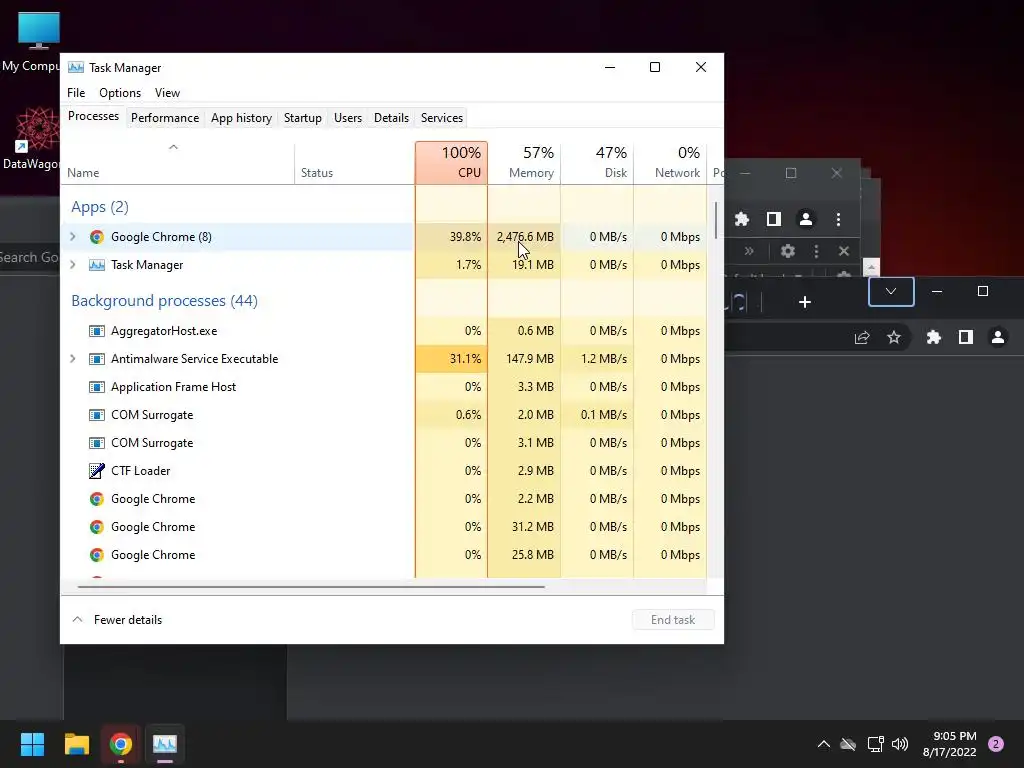
Task: Click Chrome's bookmark star icon
Action: [893, 337]
